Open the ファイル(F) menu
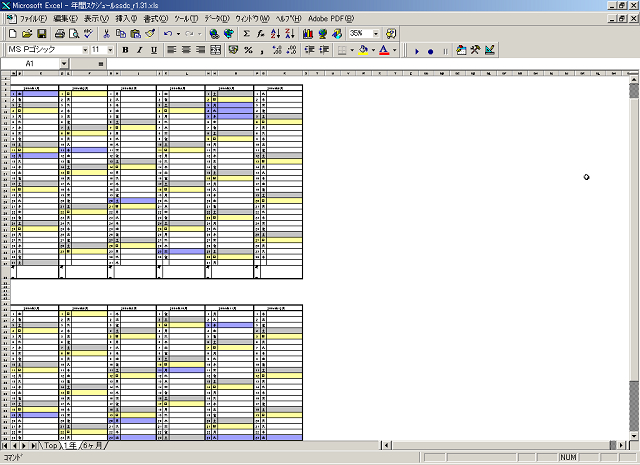The width and height of the screenshot is (640, 465). pyautogui.click(x=33, y=19)
